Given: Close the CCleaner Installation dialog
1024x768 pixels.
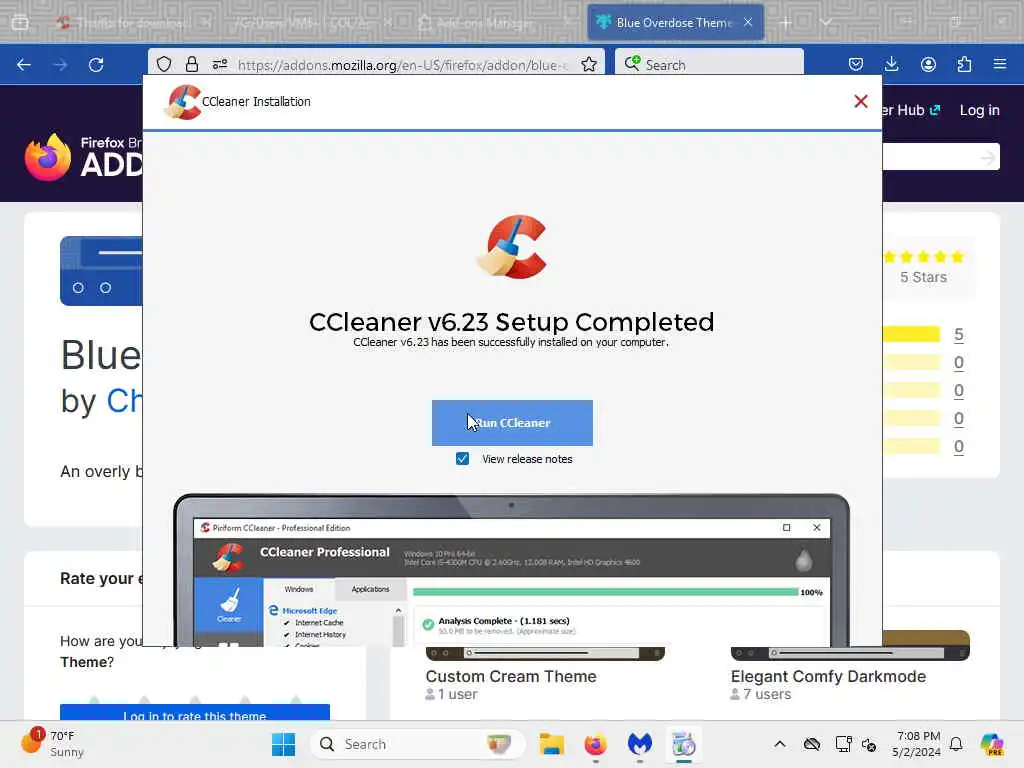Looking at the screenshot, I should point(861,101).
